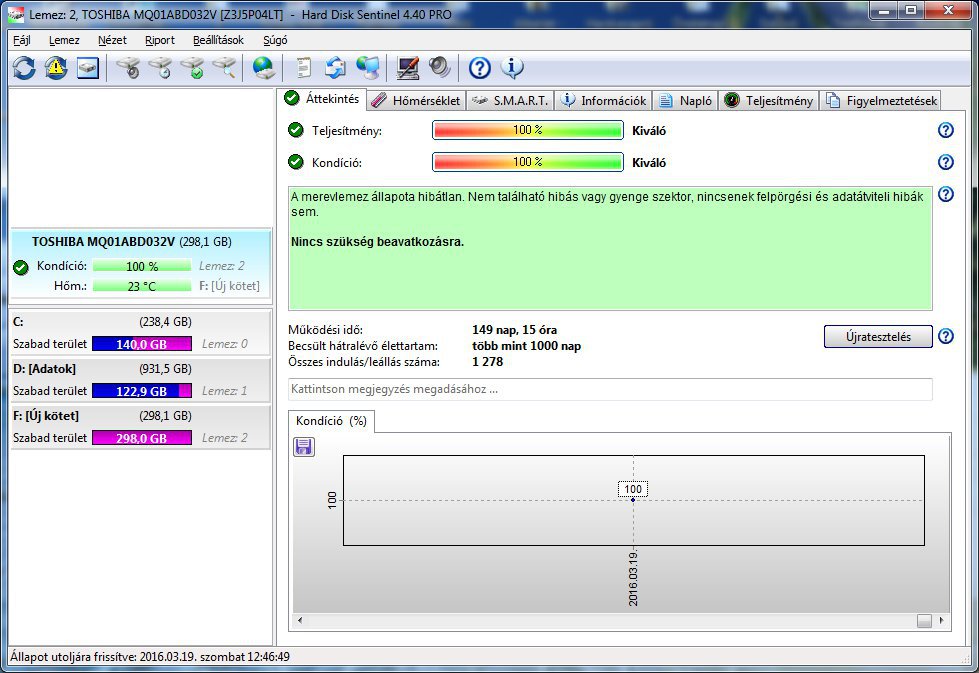Click the disk with magnifying glass icon

[224, 67]
